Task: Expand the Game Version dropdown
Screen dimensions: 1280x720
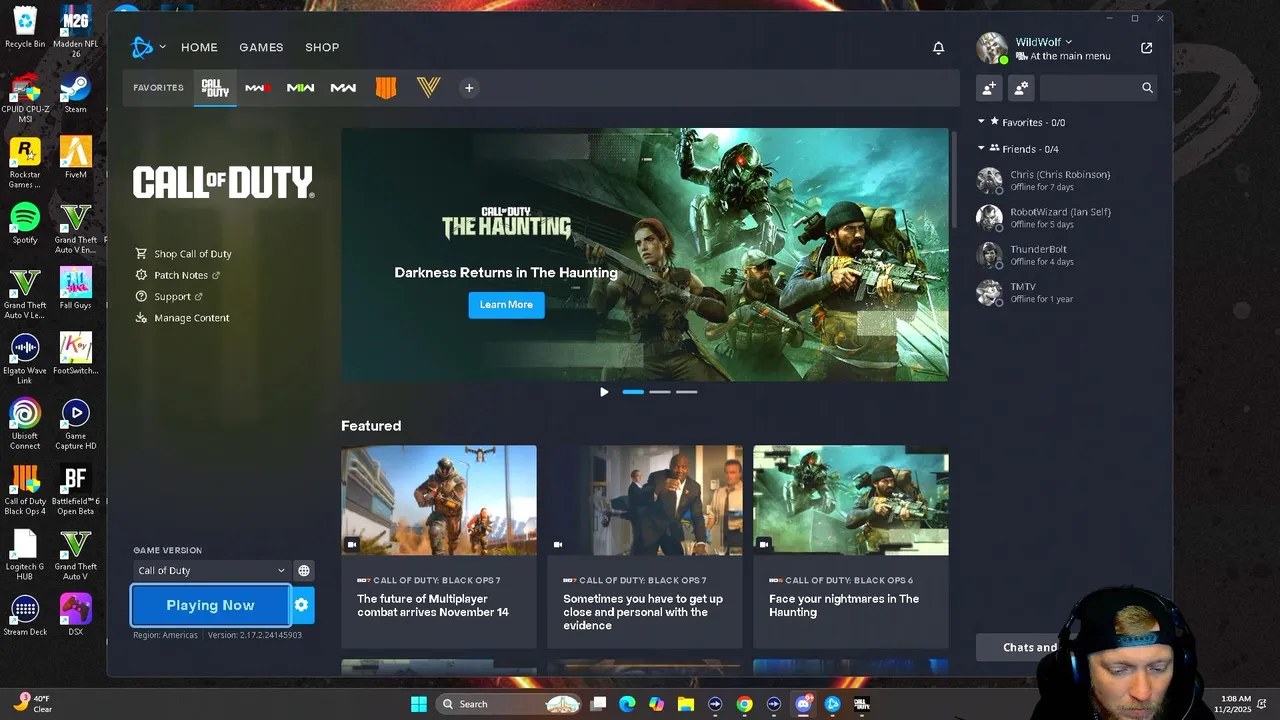Action: [x=211, y=570]
